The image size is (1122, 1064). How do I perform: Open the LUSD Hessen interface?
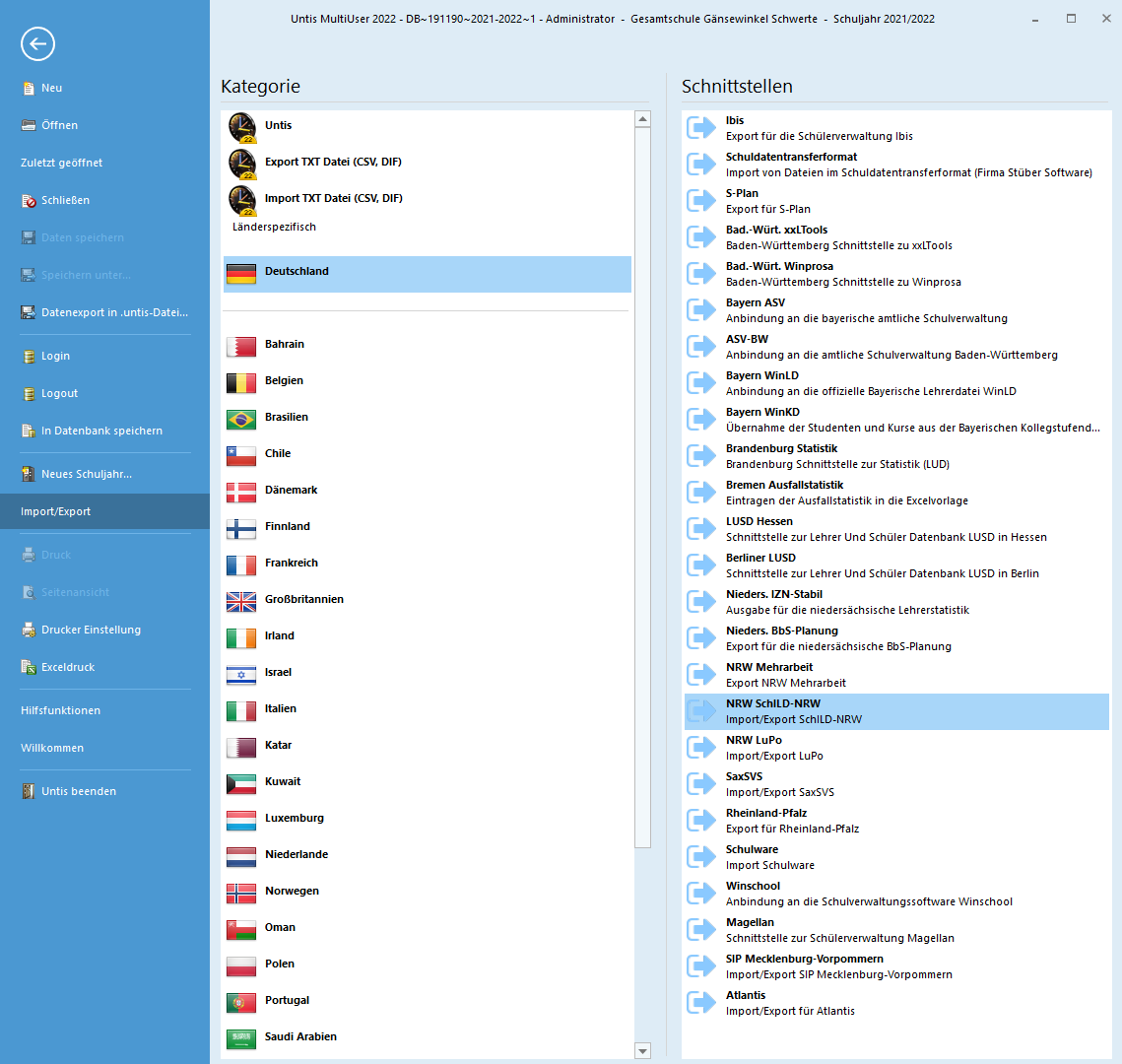click(896, 529)
